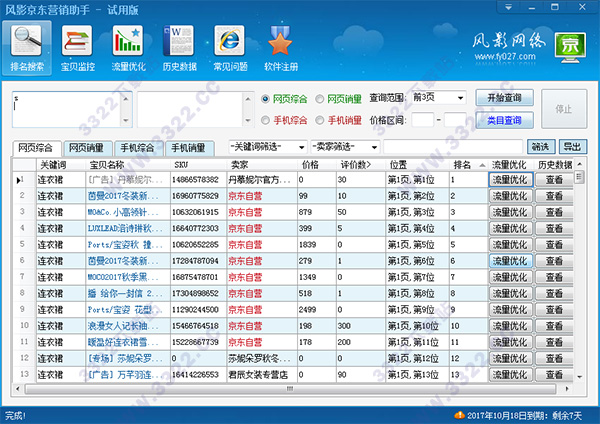Click the table vertical scrollbar up arrow
600x424 pixels.
(580, 164)
